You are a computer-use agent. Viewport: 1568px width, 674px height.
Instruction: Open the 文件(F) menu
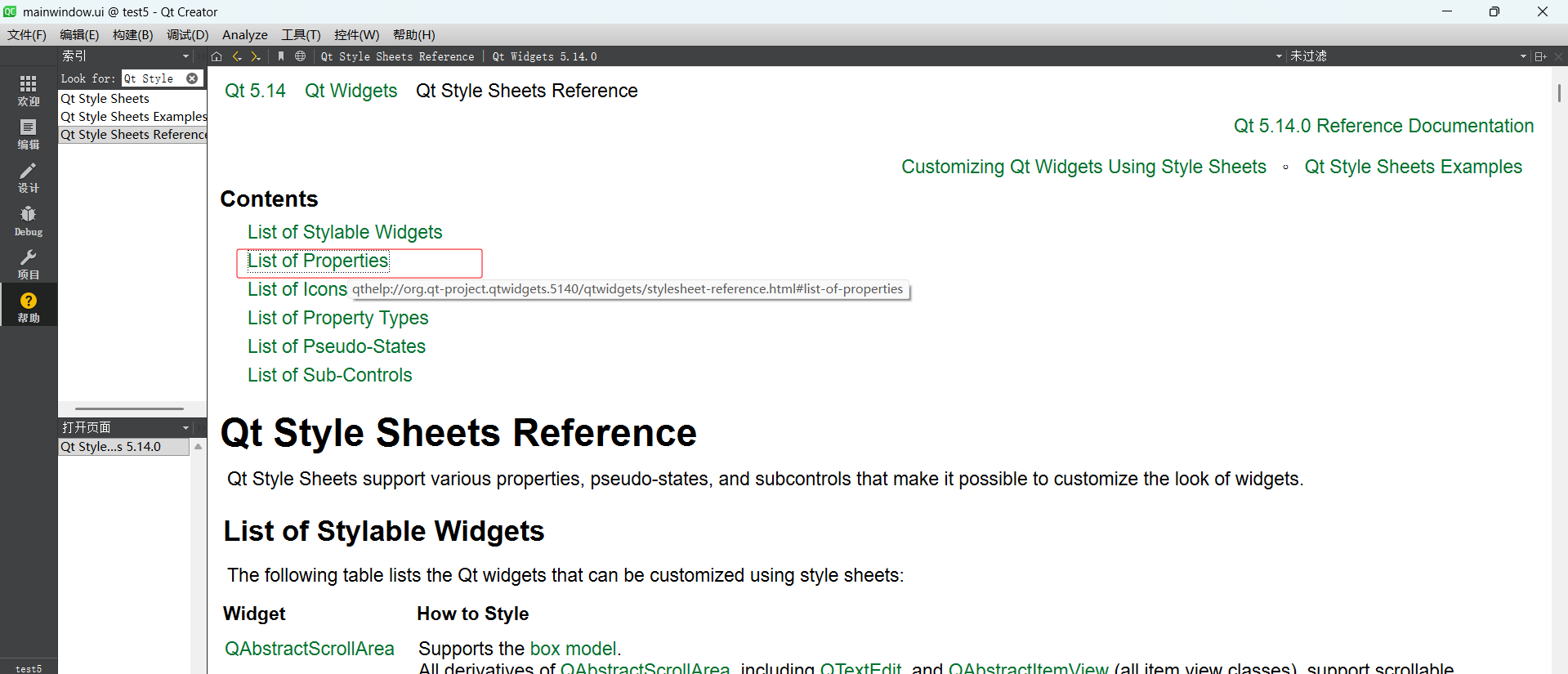tap(27, 35)
